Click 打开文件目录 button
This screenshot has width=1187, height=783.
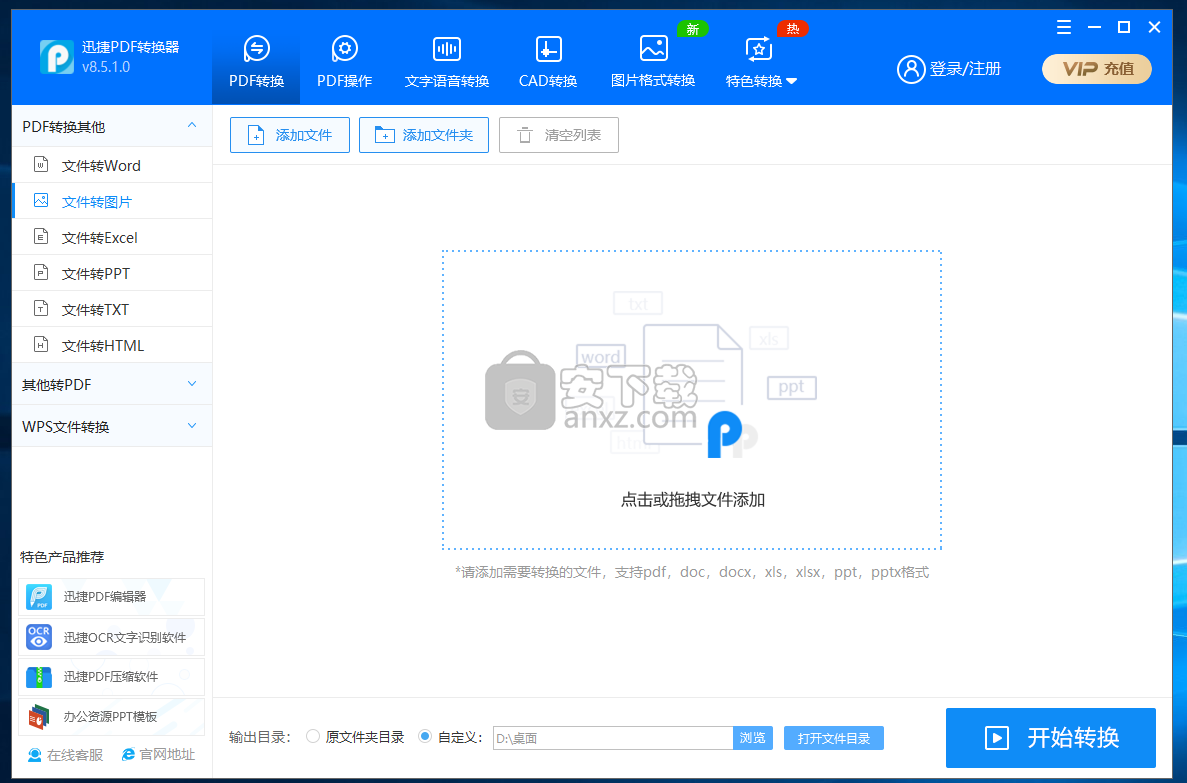coord(833,738)
